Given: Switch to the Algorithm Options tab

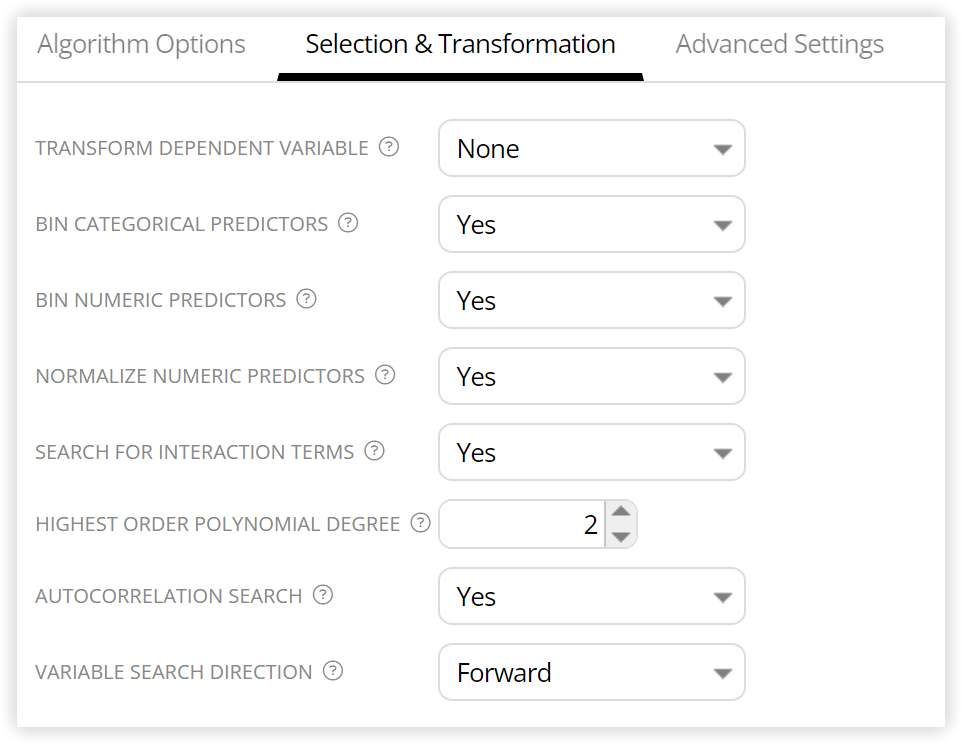Looking at the screenshot, I should click(141, 45).
